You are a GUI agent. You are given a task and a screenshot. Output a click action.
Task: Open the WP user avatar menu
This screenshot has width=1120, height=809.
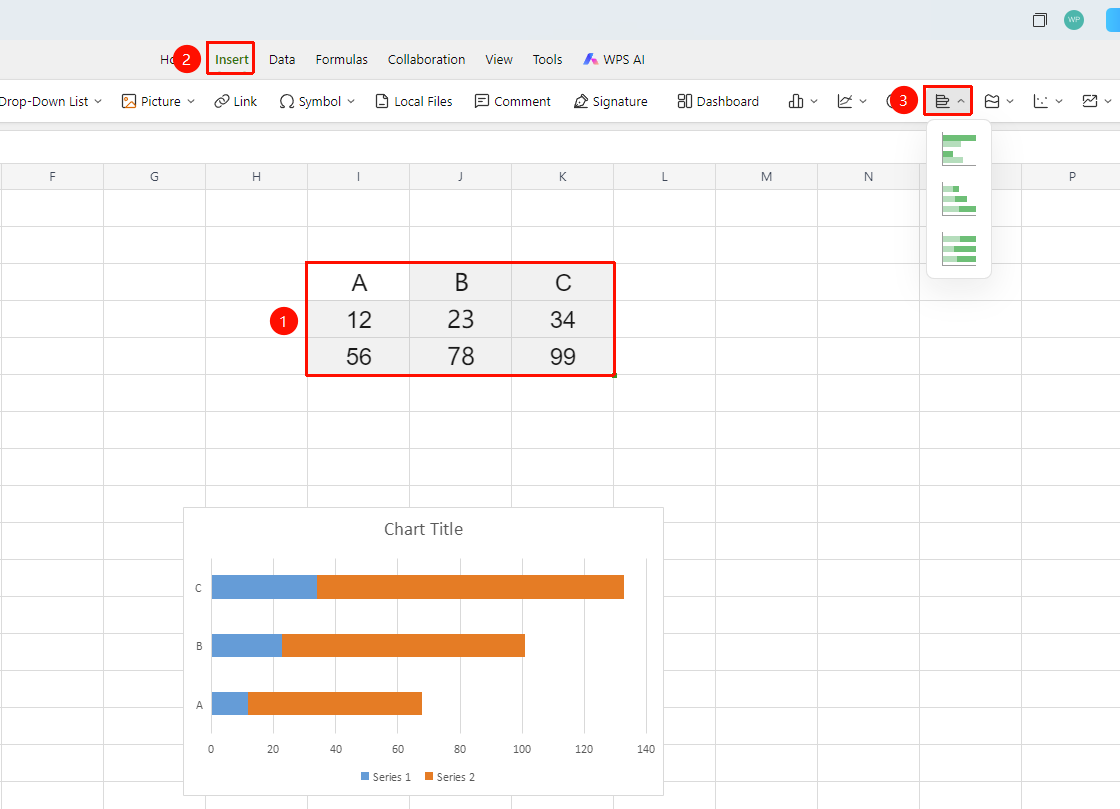coord(1074,20)
